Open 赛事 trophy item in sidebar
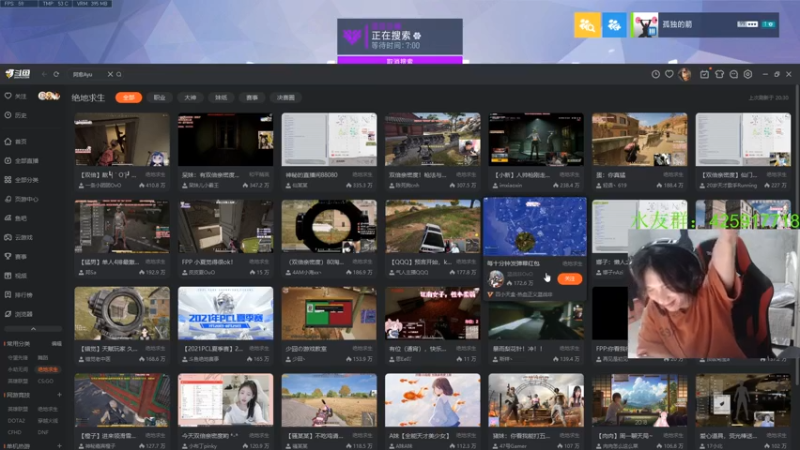 [15, 256]
